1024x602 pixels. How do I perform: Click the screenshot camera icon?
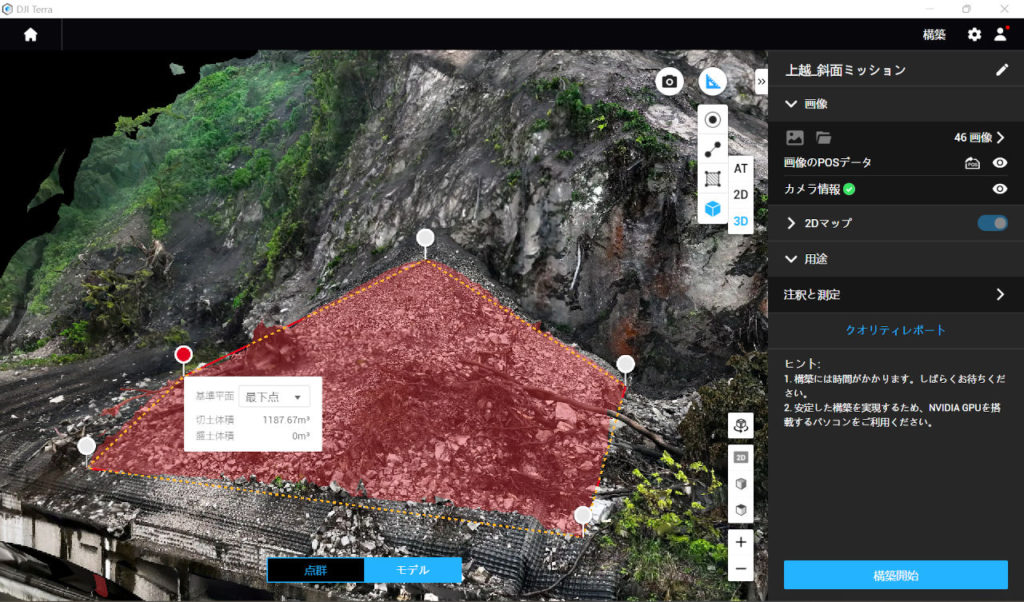(669, 80)
